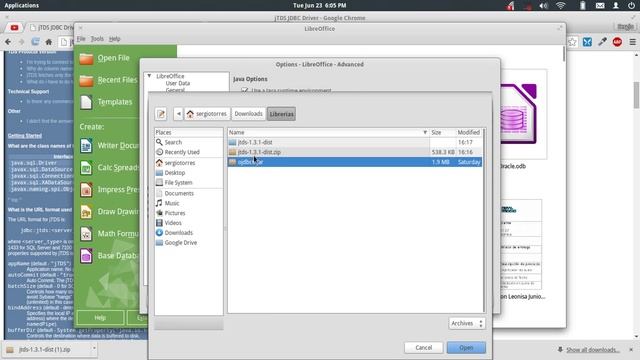Open the Leonisa Junio document thumbnail
The image size is (640, 360).
click(522, 245)
